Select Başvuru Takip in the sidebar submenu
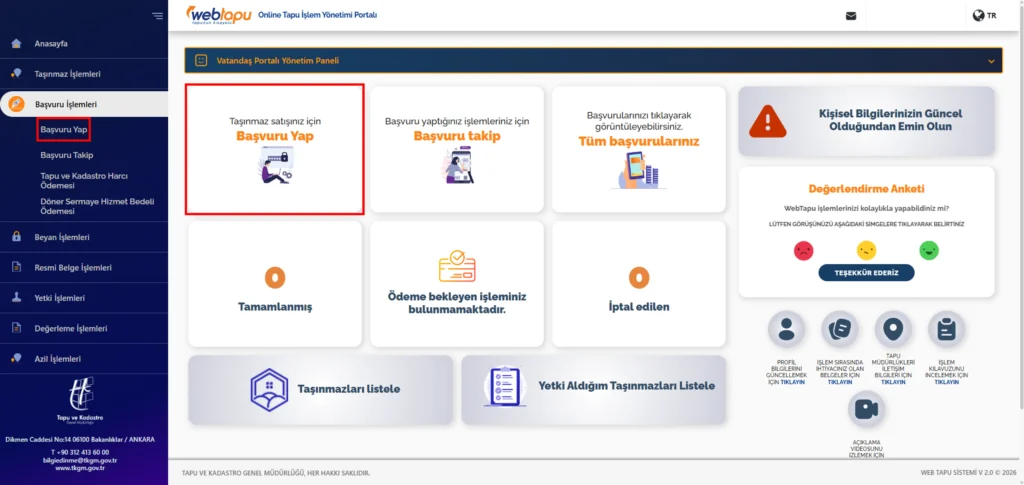This screenshot has width=1024, height=485. click(67, 155)
